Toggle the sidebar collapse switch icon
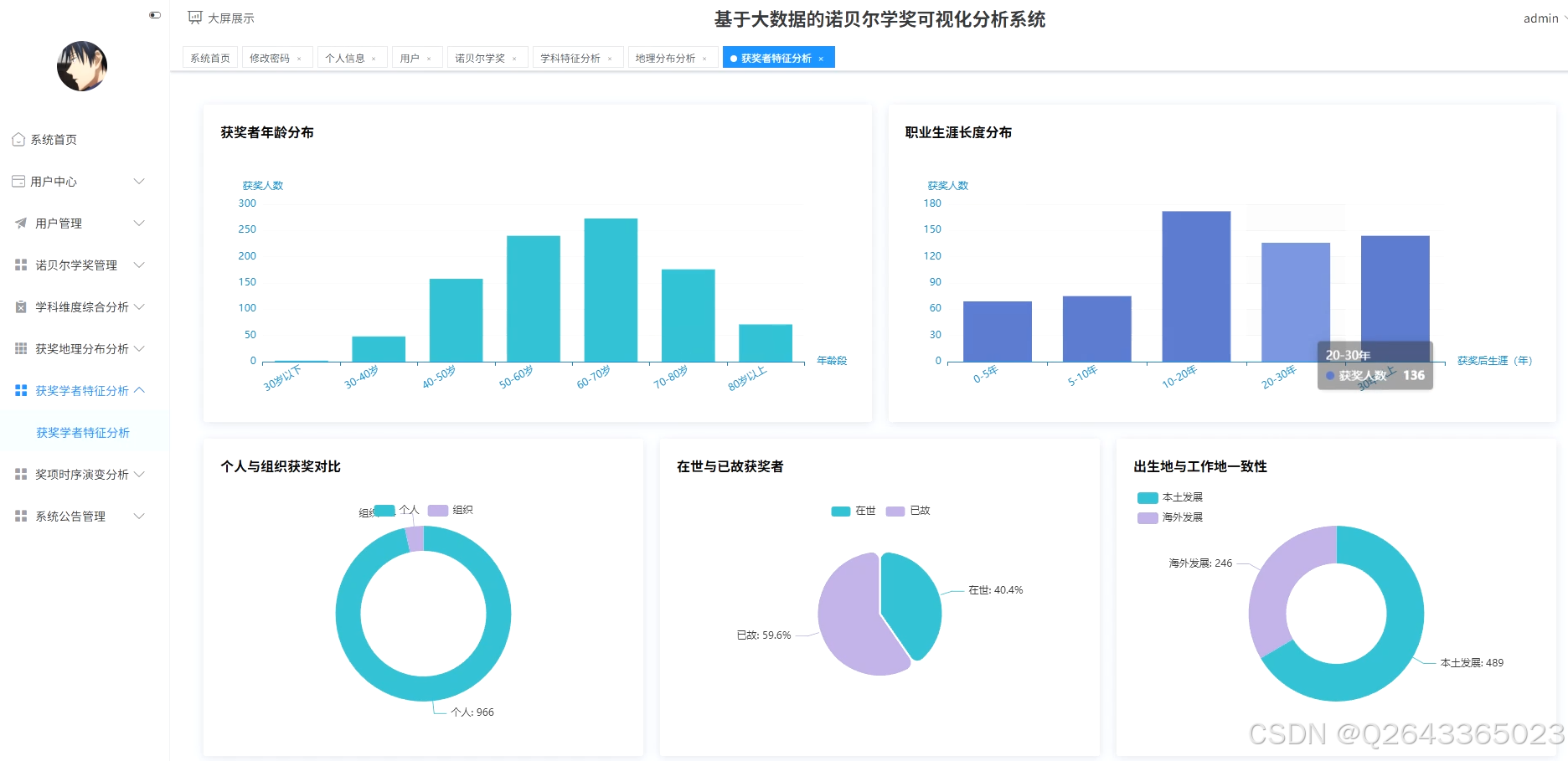Image resolution: width=1568 pixels, height=761 pixels. point(155,15)
